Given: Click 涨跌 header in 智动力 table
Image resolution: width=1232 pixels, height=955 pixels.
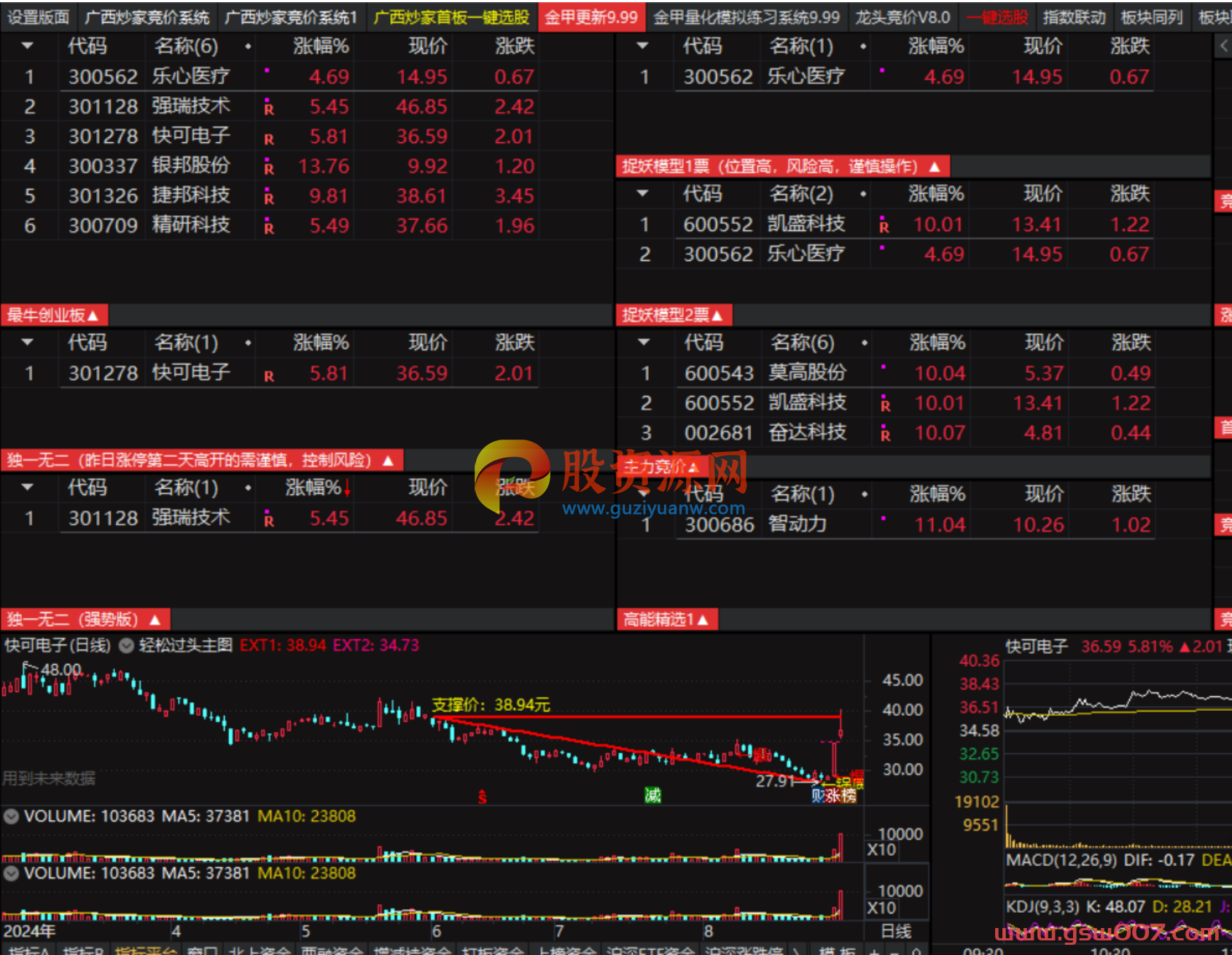Looking at the screenshot, I should [x=1131, y=494].
